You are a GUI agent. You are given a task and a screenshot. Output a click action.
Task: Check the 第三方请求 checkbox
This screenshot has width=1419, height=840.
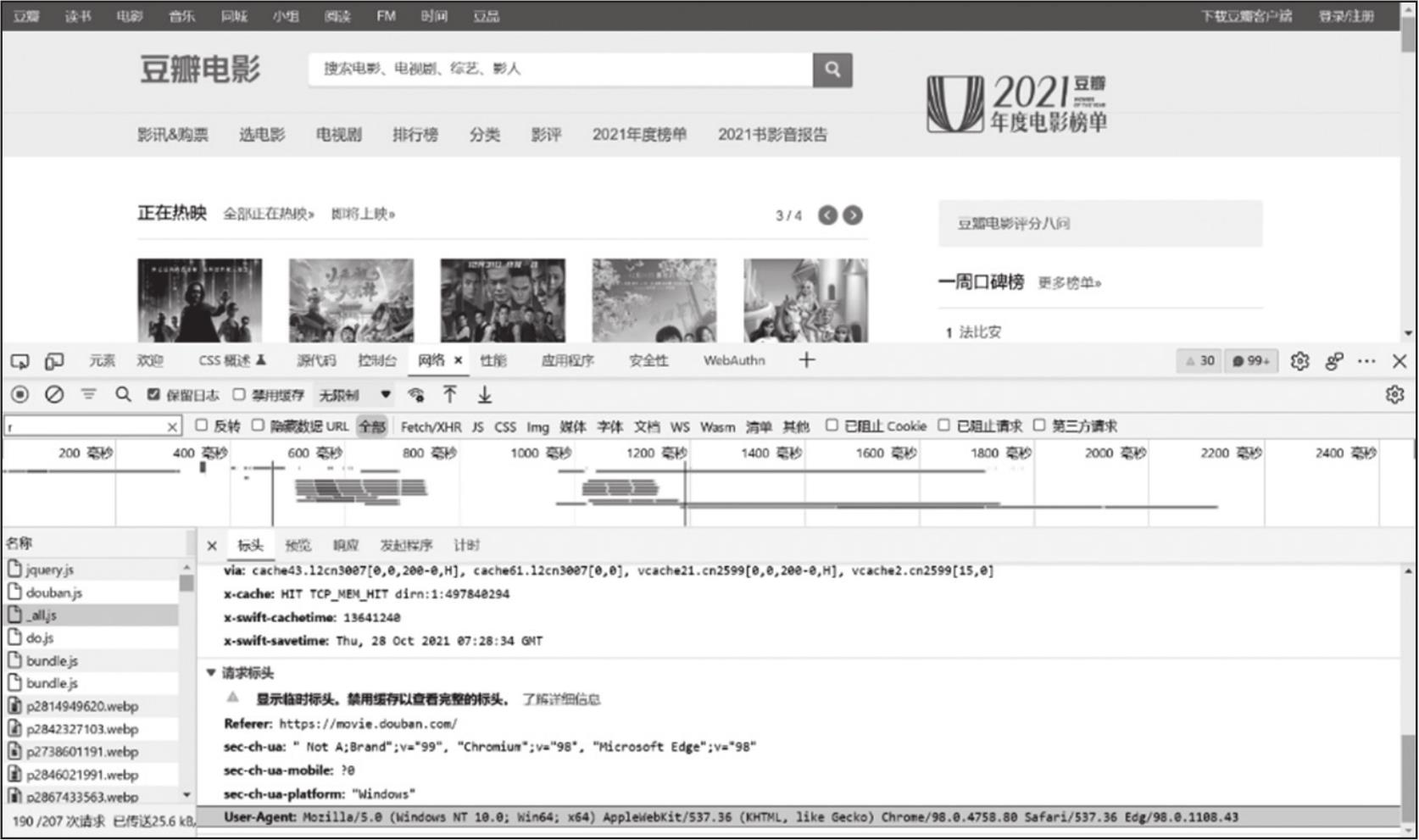coord(1038,426)
